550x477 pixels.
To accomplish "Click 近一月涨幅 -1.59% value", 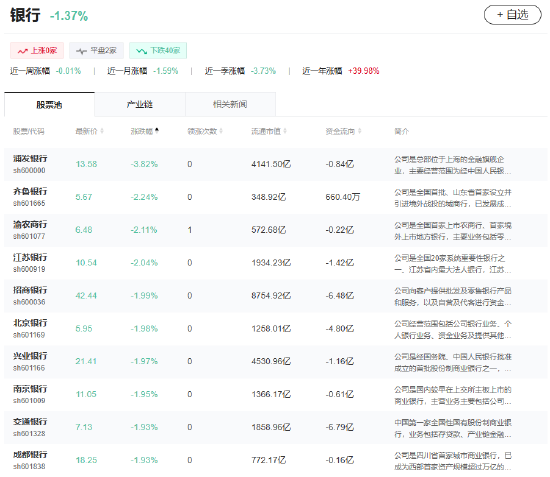I will click(166, 71).
